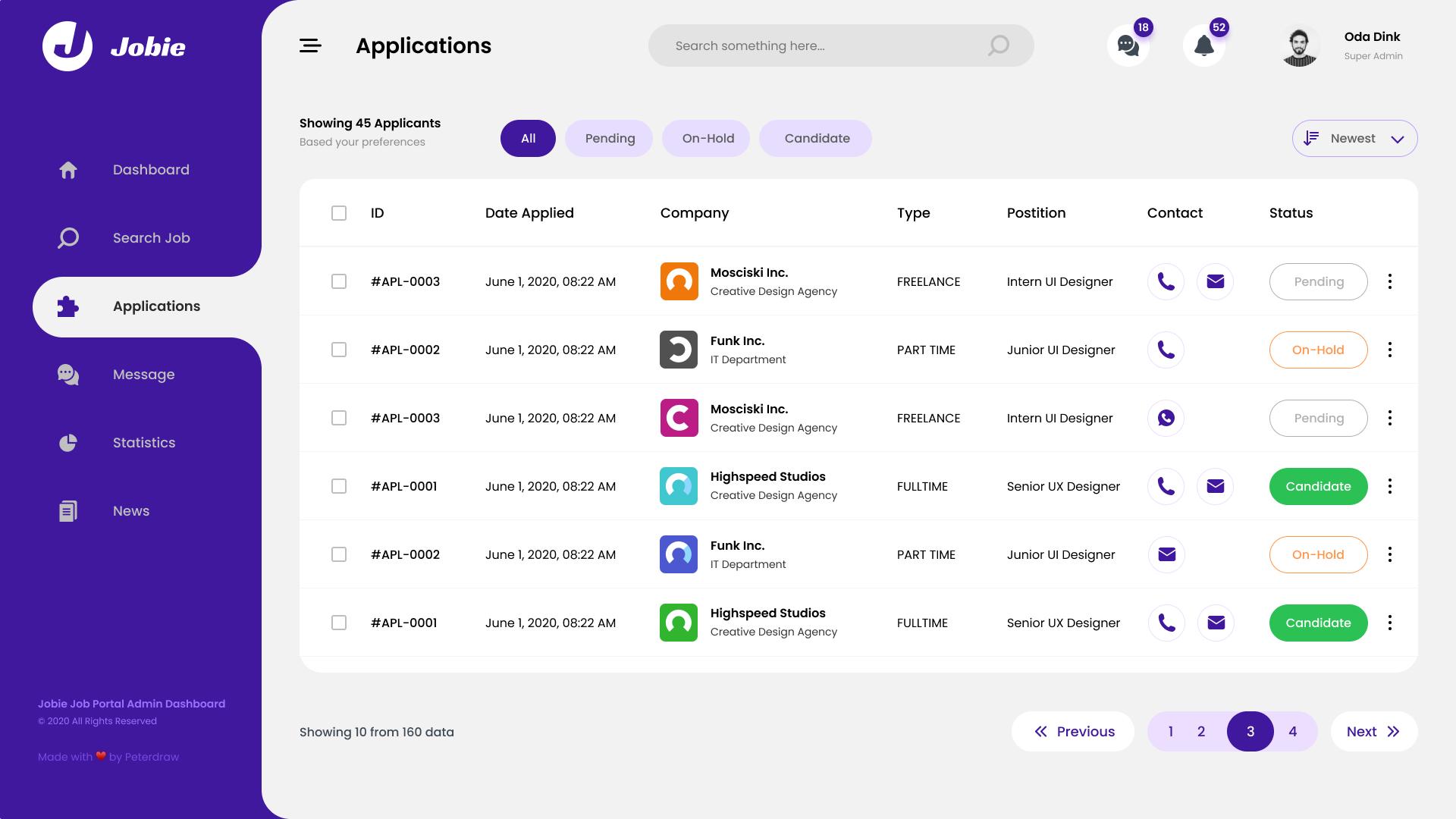Open Statistics pie chart in sidebar
Image resolution: width=1456 pixels, height=819 pixels.
[68, 443]
